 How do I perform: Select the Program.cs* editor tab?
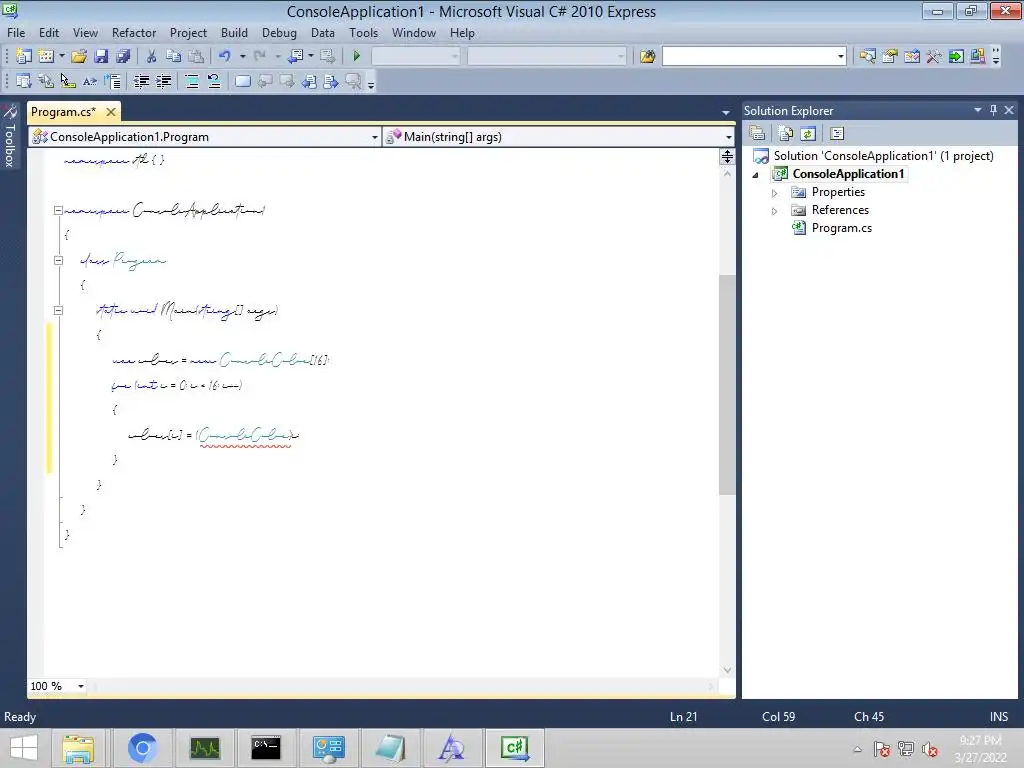point(63,112)
